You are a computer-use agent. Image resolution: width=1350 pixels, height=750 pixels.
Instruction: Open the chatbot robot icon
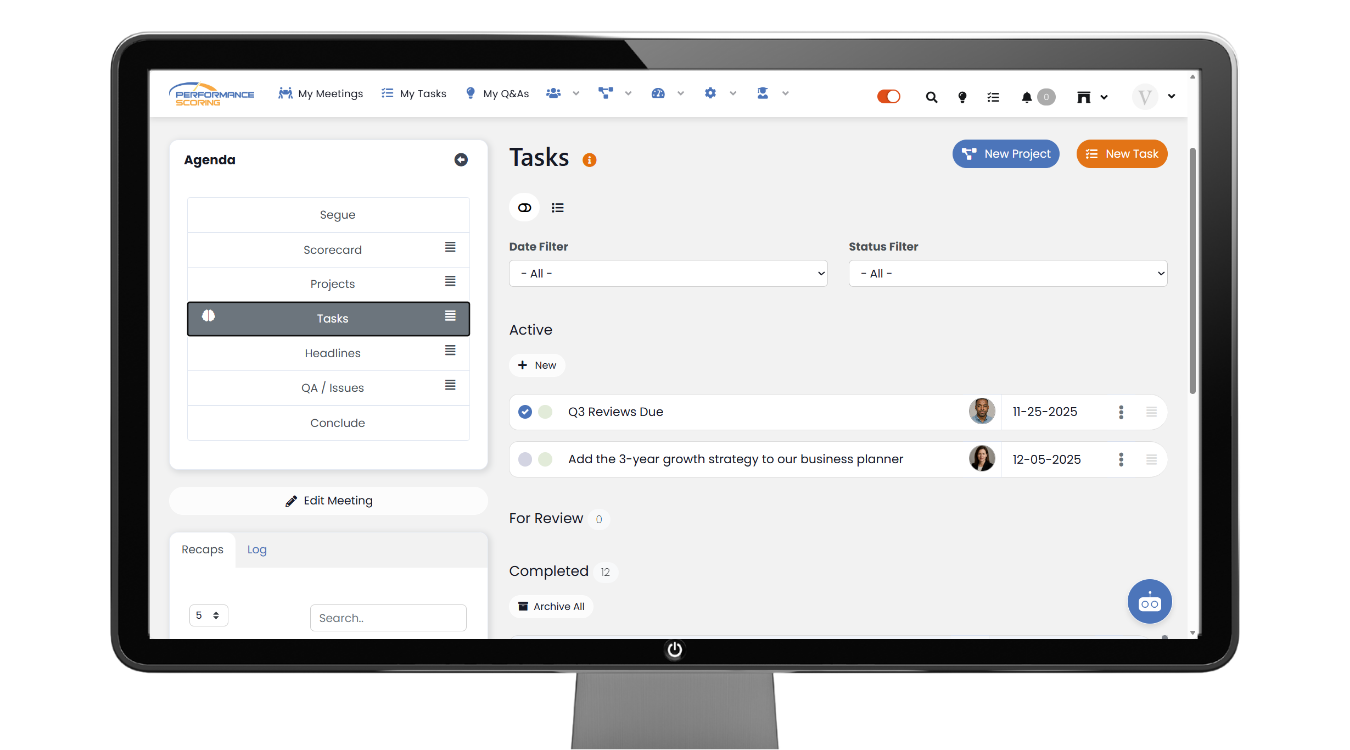tap(1149, 602)
